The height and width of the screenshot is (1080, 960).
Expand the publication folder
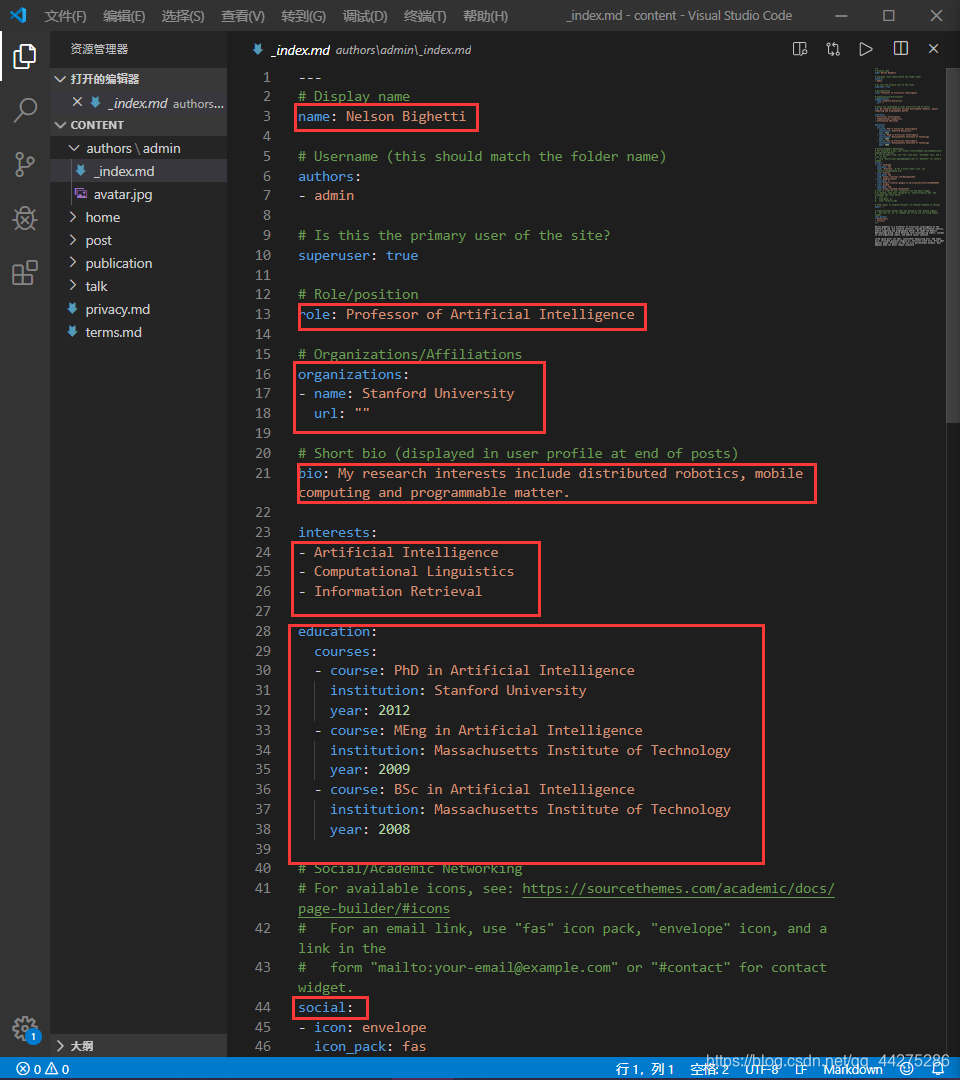tap(73, 262)
